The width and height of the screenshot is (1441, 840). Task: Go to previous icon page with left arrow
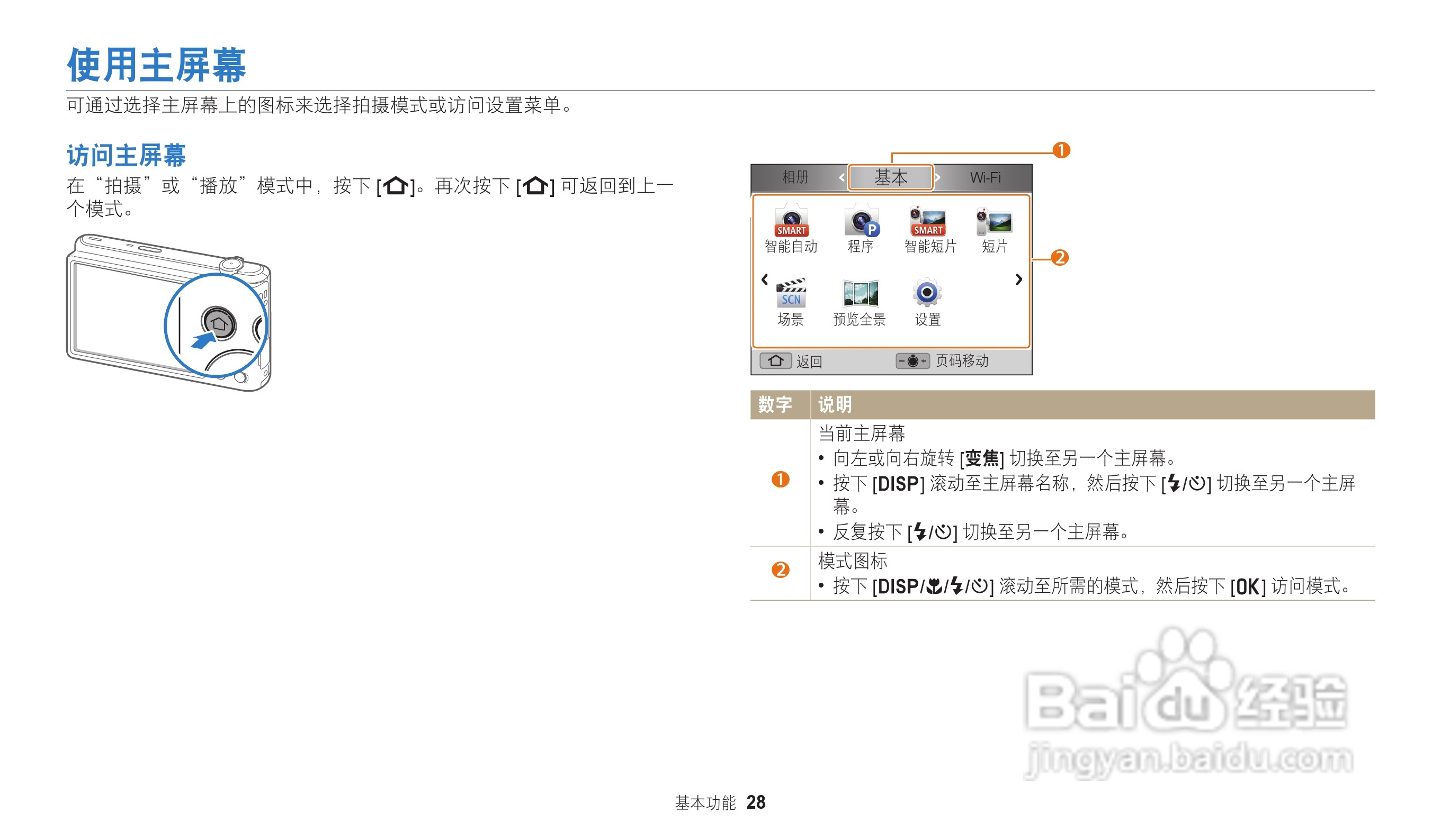[x=765, y=279]
